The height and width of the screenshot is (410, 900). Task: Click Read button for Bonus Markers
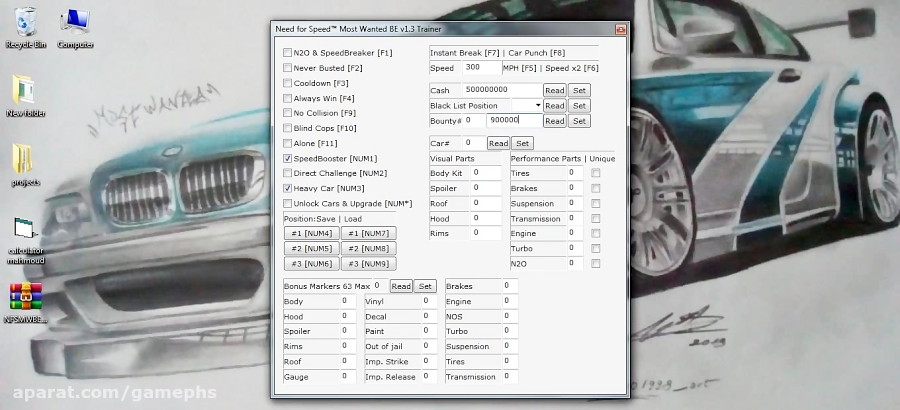[401, 286]
